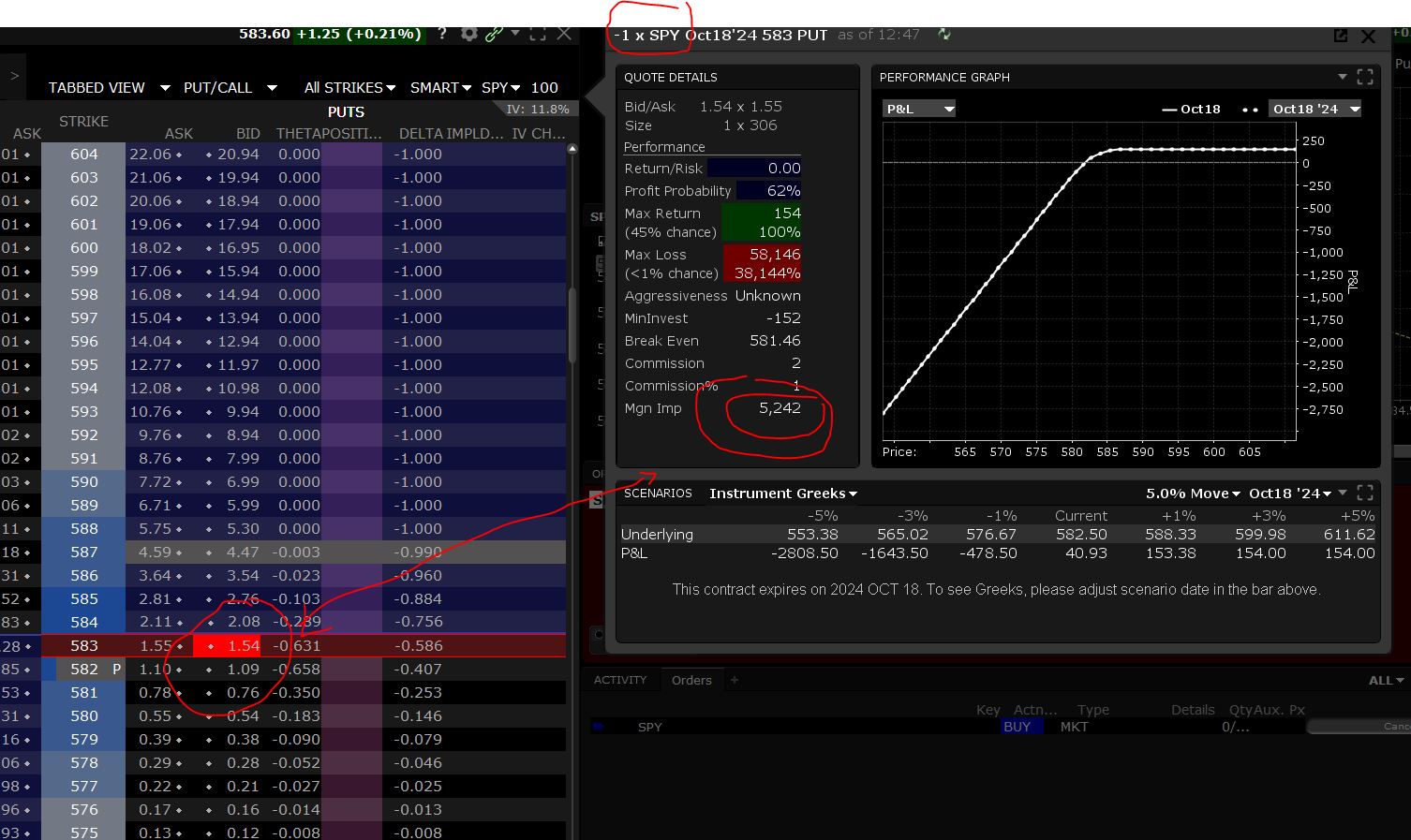The height and width of the screenshot is (840, 1411).
Task: Expand the collapsed side panel arrow
Action: (14, 76)
